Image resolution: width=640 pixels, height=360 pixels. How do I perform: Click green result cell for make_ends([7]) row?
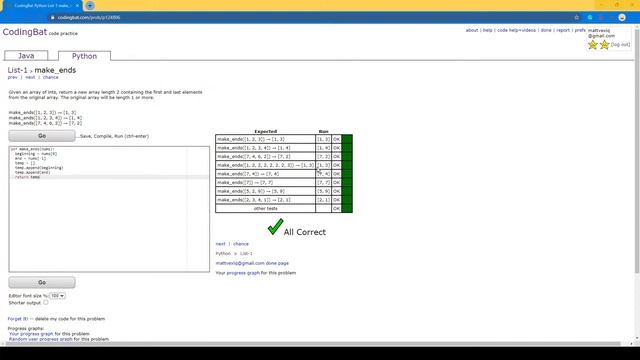click(347, 182)
